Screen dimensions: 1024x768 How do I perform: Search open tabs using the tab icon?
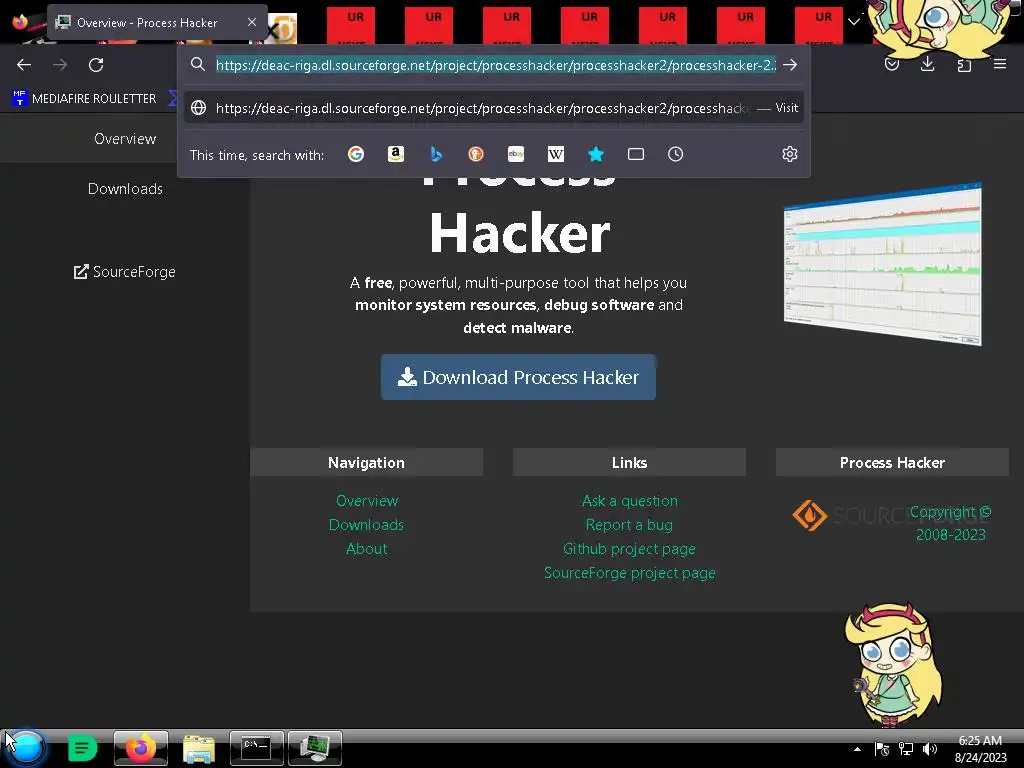pyautogui.click(x=636, y=154)
